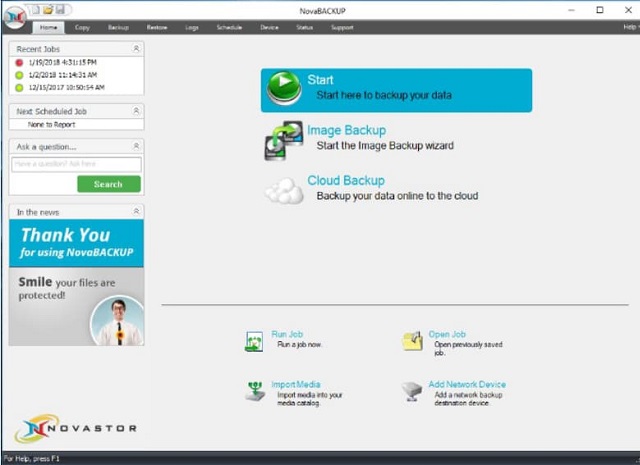Open the Support tab
Image resolution: width=640 pixels, height=465 pixels.
click(x=342, y=27)
